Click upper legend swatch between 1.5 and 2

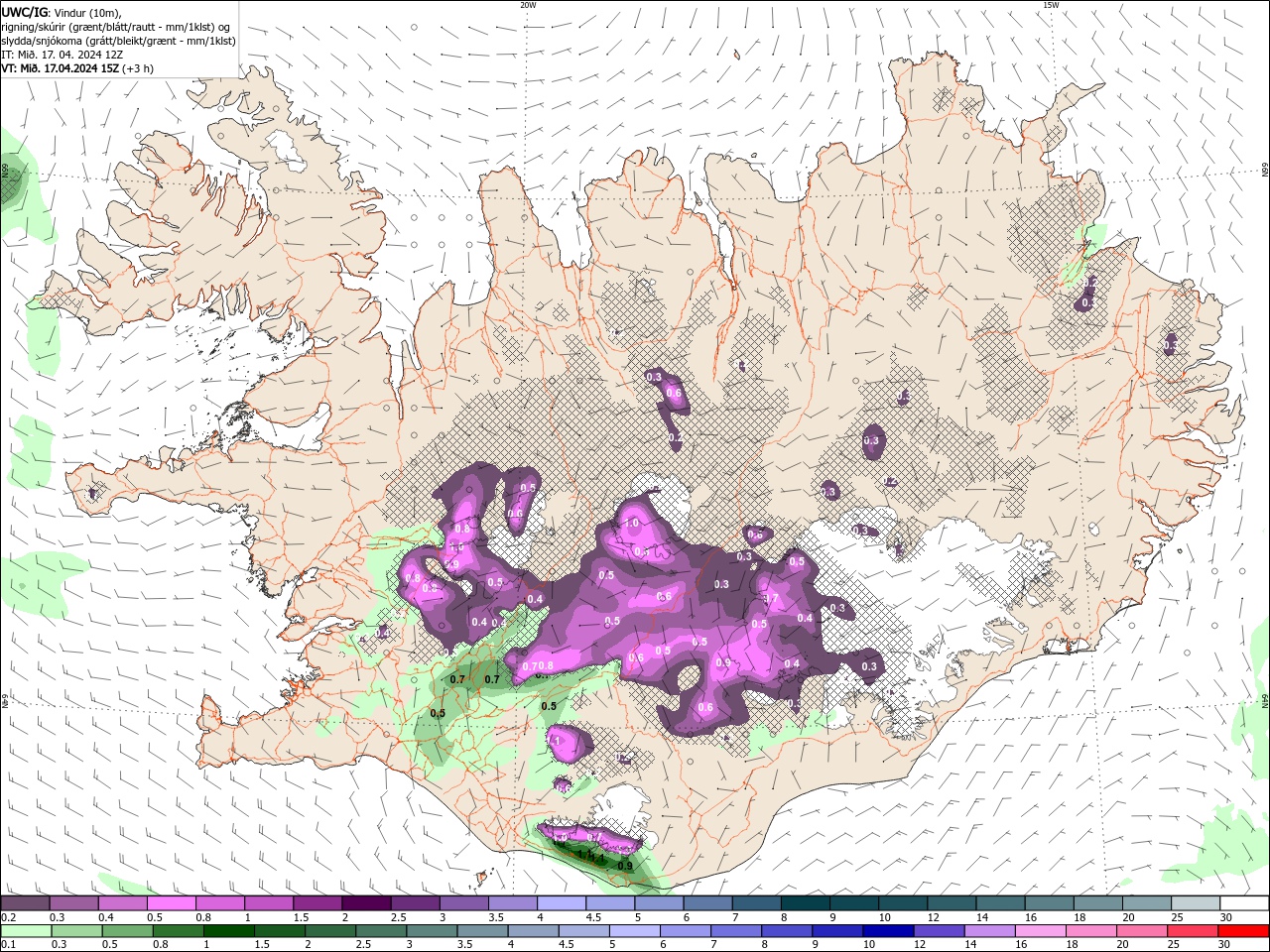click(317, 903)
